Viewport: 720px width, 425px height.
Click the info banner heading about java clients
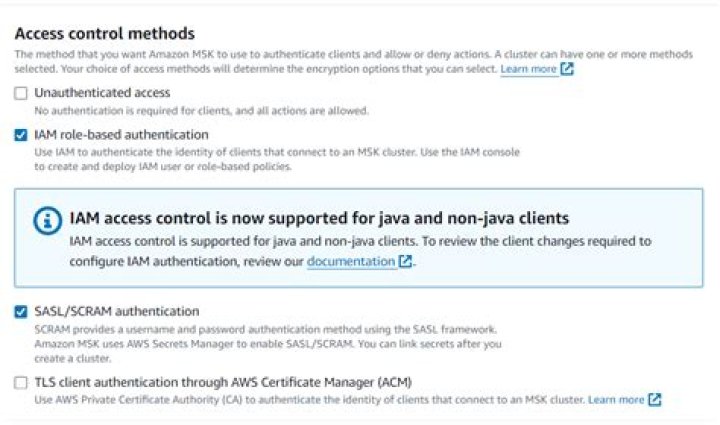click(x=319, y=218)
